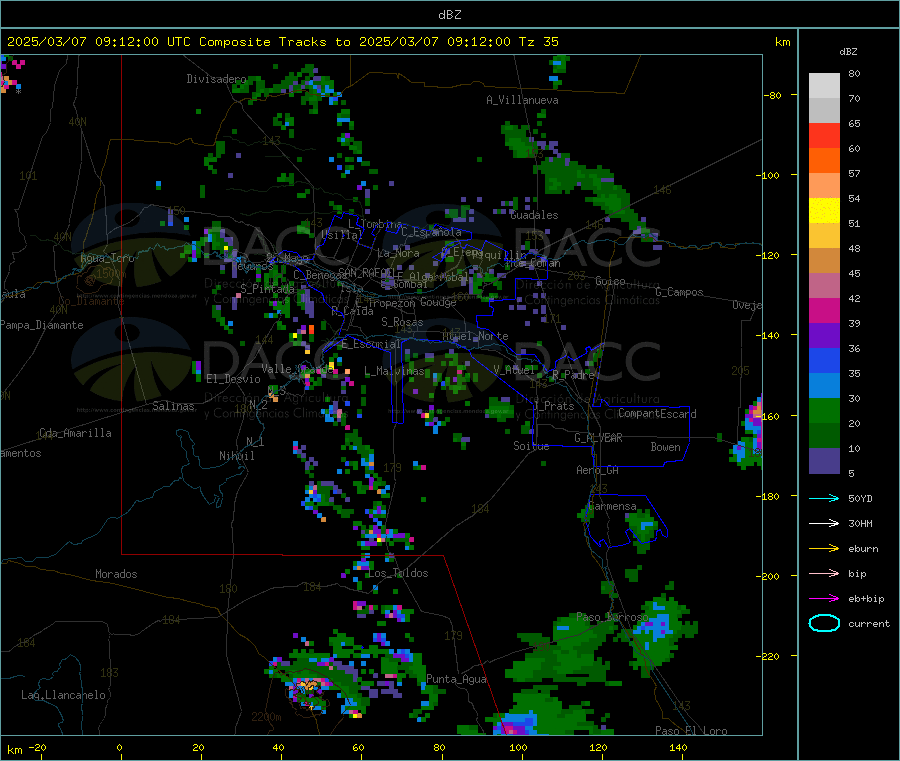Click the G_ALVEAR map label
The image size is (900, 761).
598,438
